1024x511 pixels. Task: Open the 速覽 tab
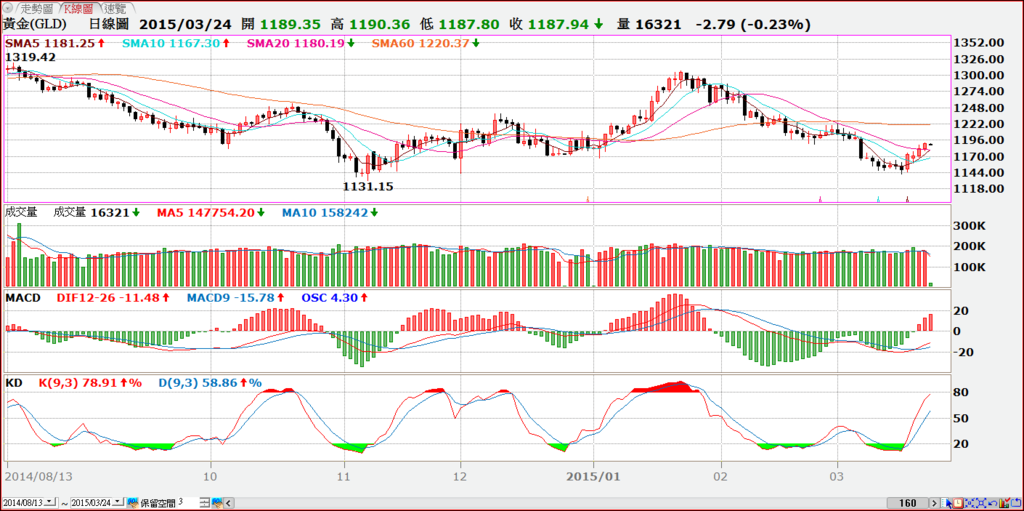(x=117, y=9)
